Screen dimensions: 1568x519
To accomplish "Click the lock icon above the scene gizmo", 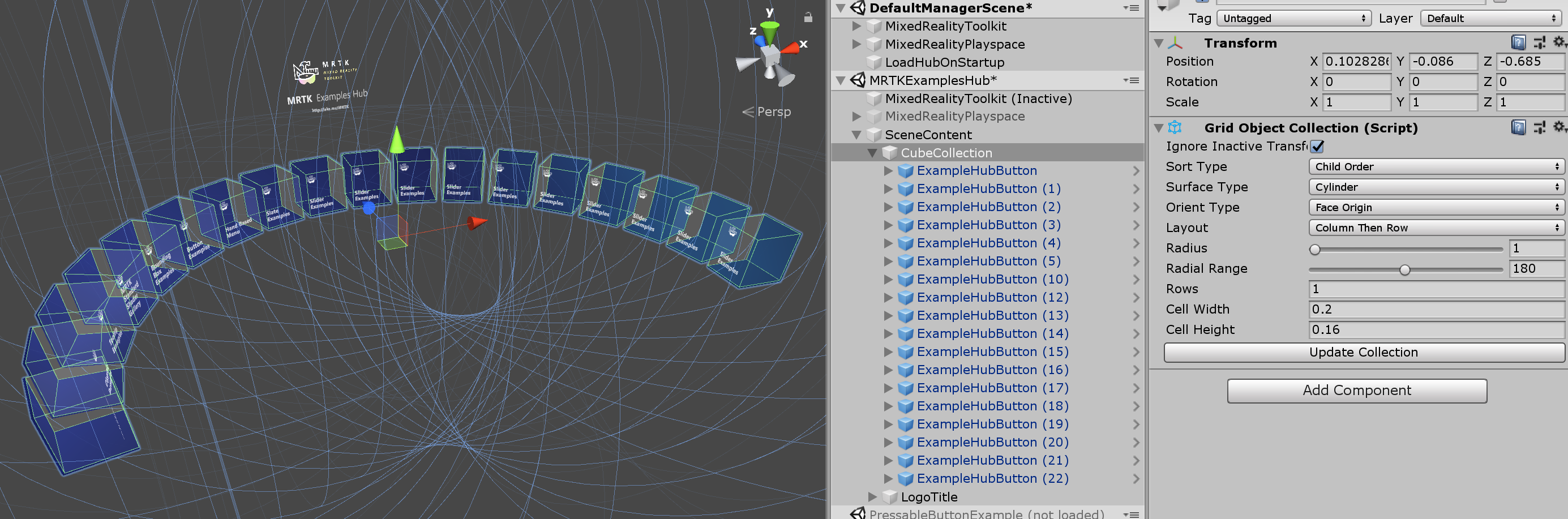I will 808,17.
